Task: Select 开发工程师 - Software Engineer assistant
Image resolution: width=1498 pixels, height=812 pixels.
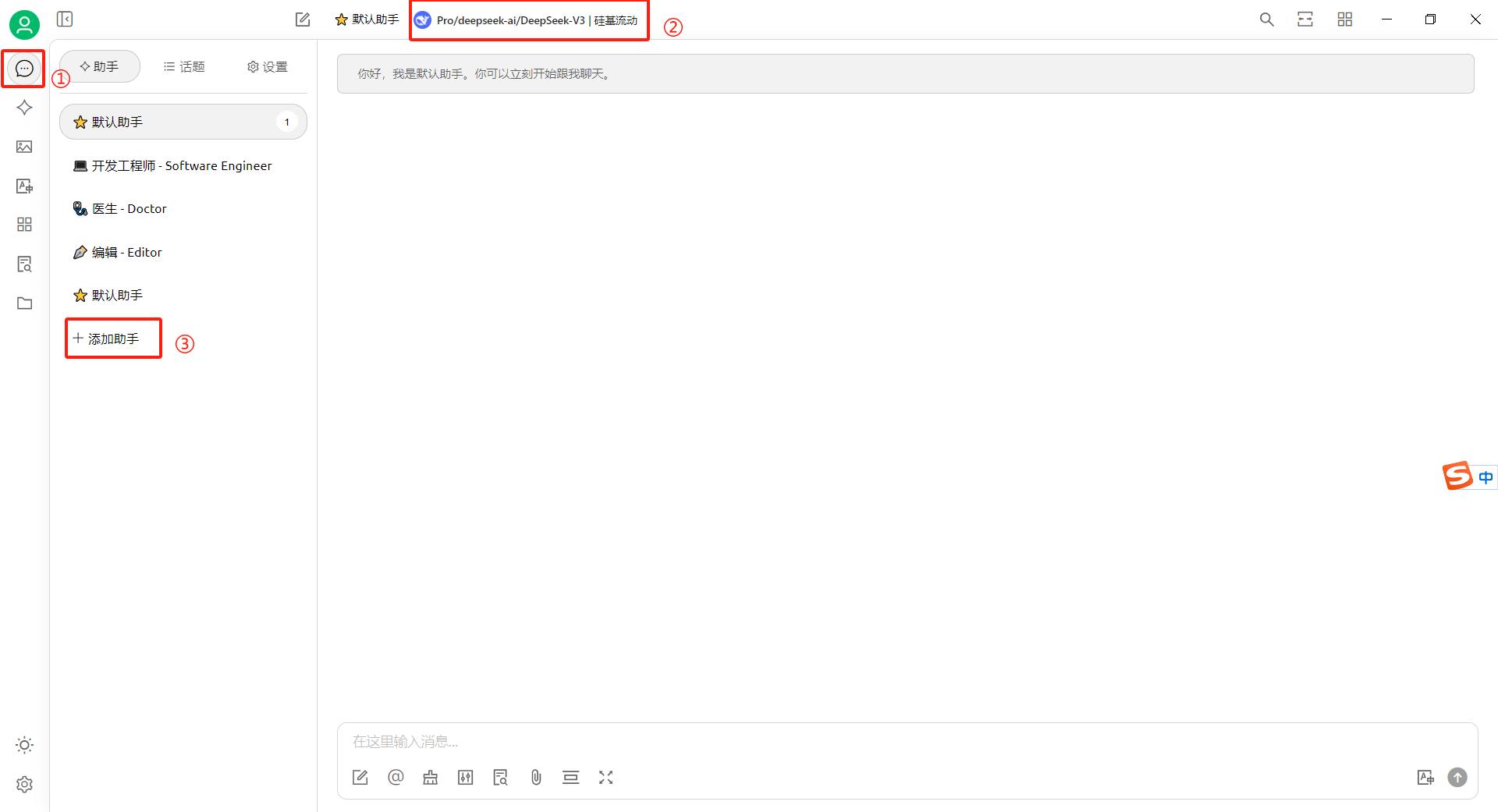Action: [183, 165]
